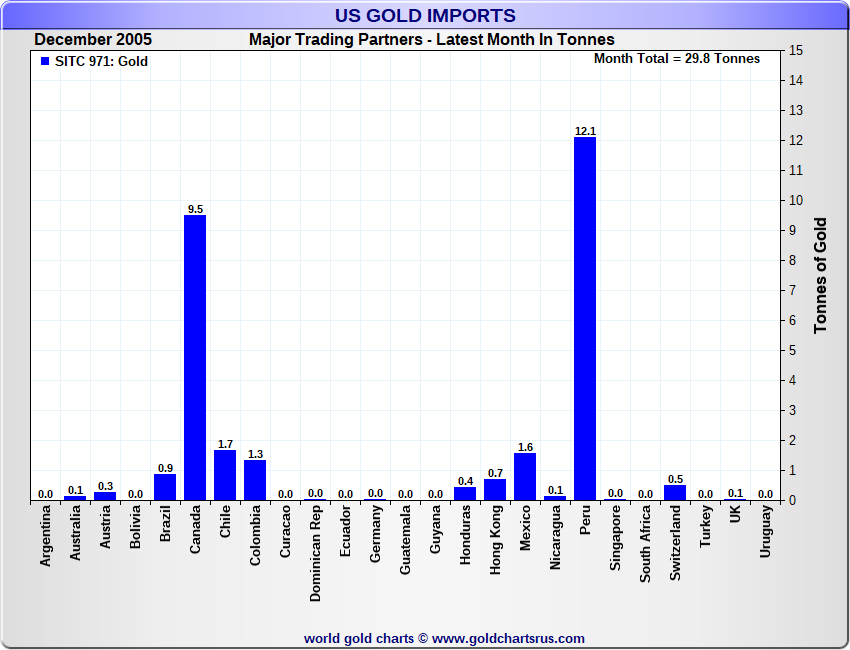The image size is (850, 650).
Task: Click the blue legend square for SITC 971
Action: [45, 61]
